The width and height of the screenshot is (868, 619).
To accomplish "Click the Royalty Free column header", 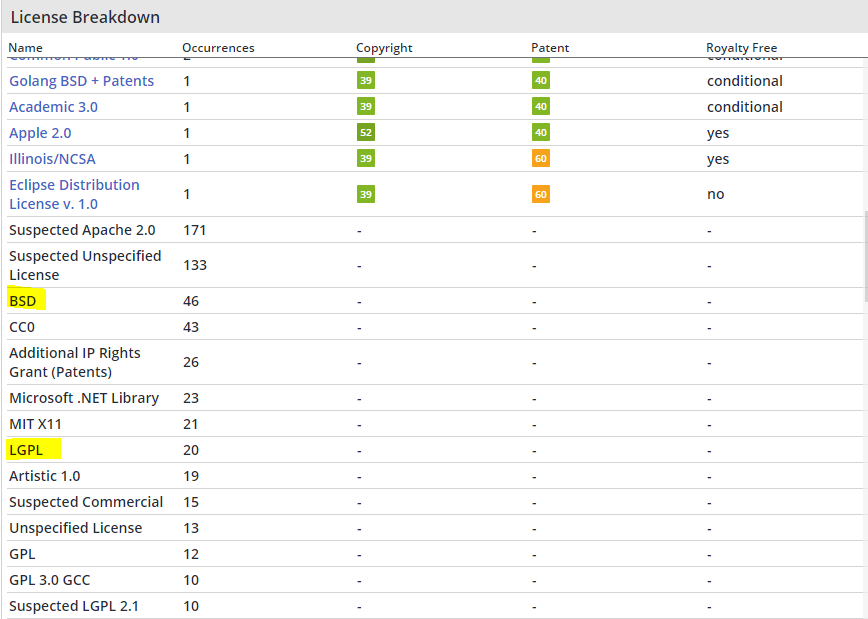I will tap(741, 48).
